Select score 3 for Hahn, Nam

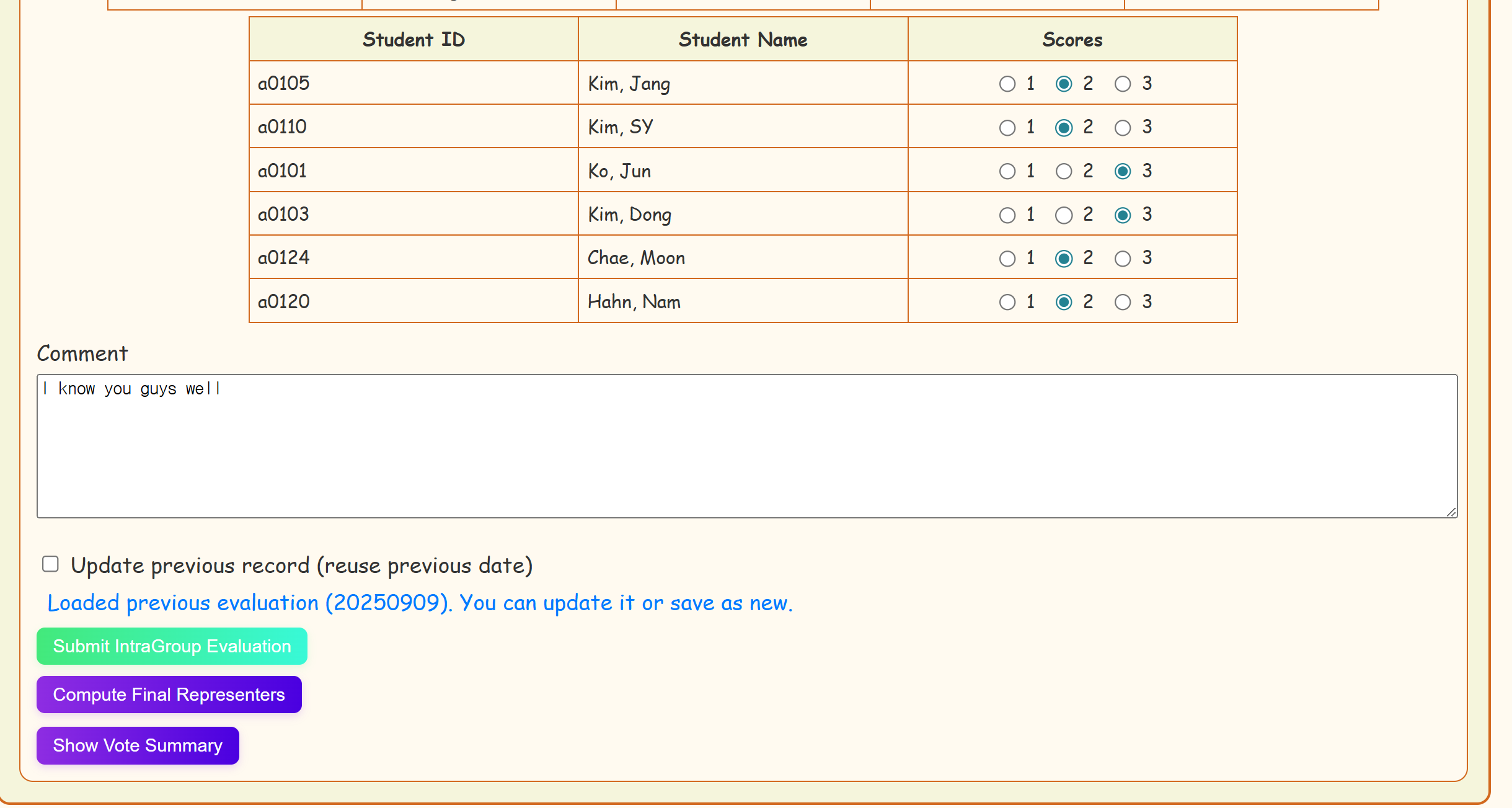[1123, 302]
